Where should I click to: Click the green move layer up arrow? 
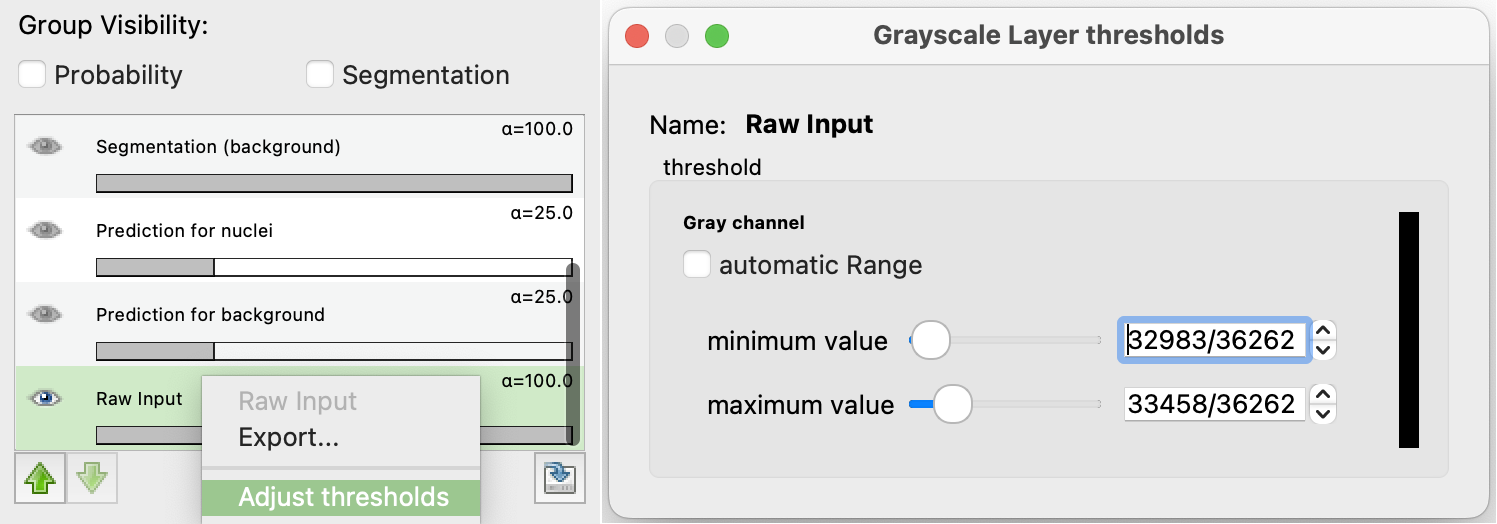(40, 478)
